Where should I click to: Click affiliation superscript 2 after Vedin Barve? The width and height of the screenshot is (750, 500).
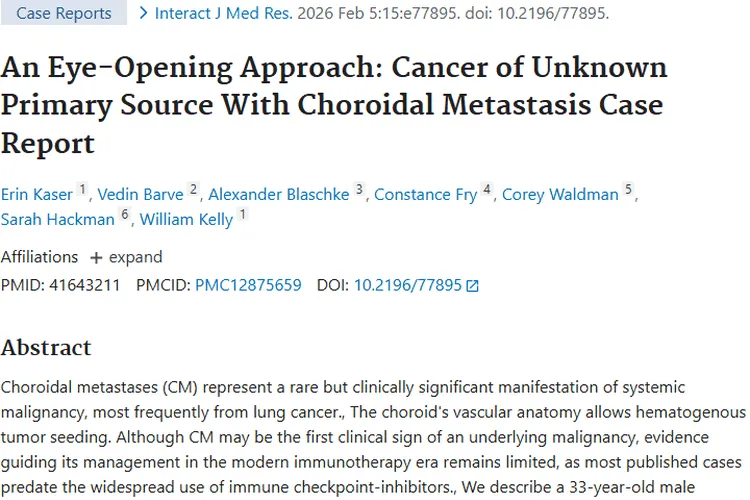click(x=194, y=189)
